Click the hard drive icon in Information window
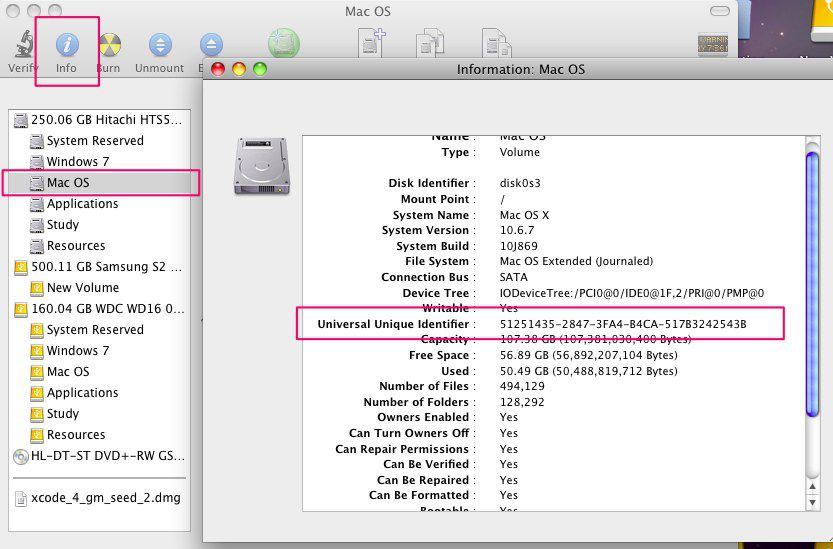 (x=262, y=166)
